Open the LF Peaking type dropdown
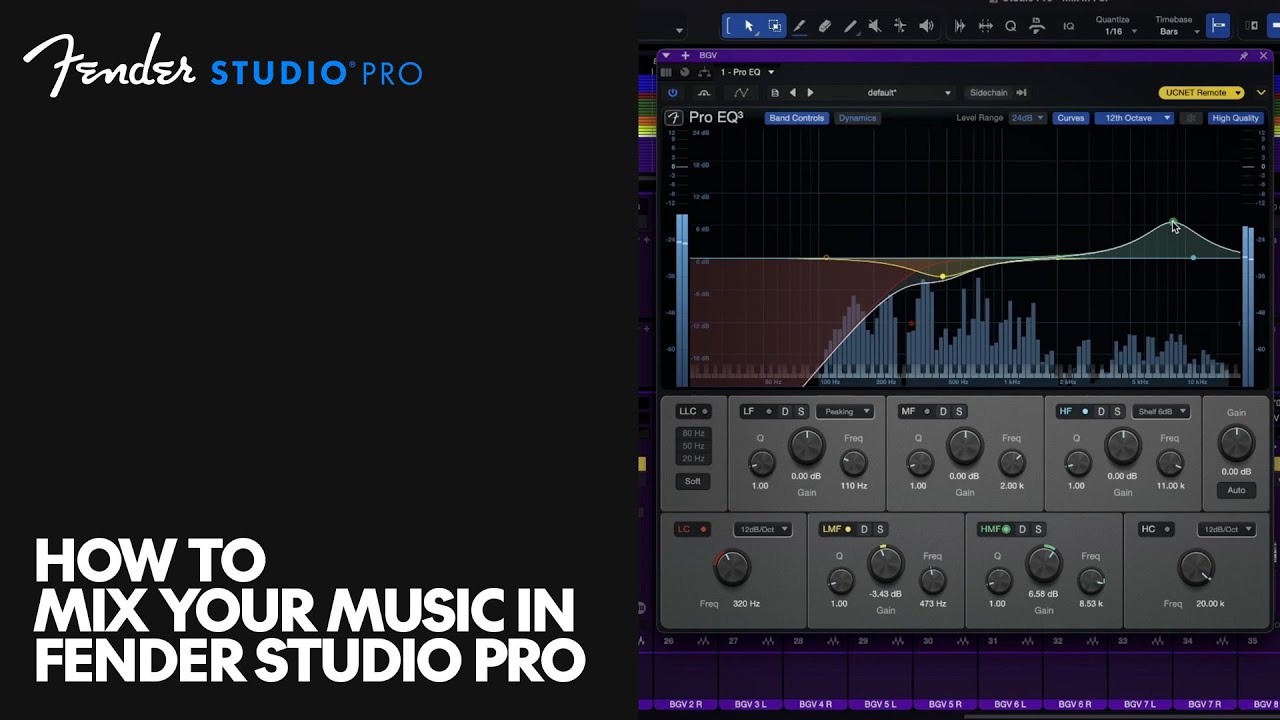This screenshot has height=720, width=1280. (x=845, y=411)
